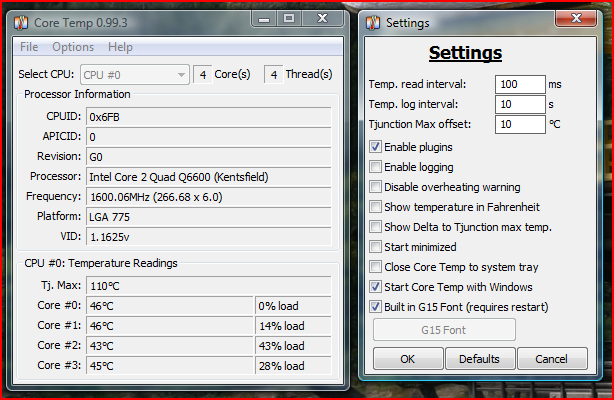Click the Core #1 14% load field
Screen dimensions: 614x400
pos(293,326)
